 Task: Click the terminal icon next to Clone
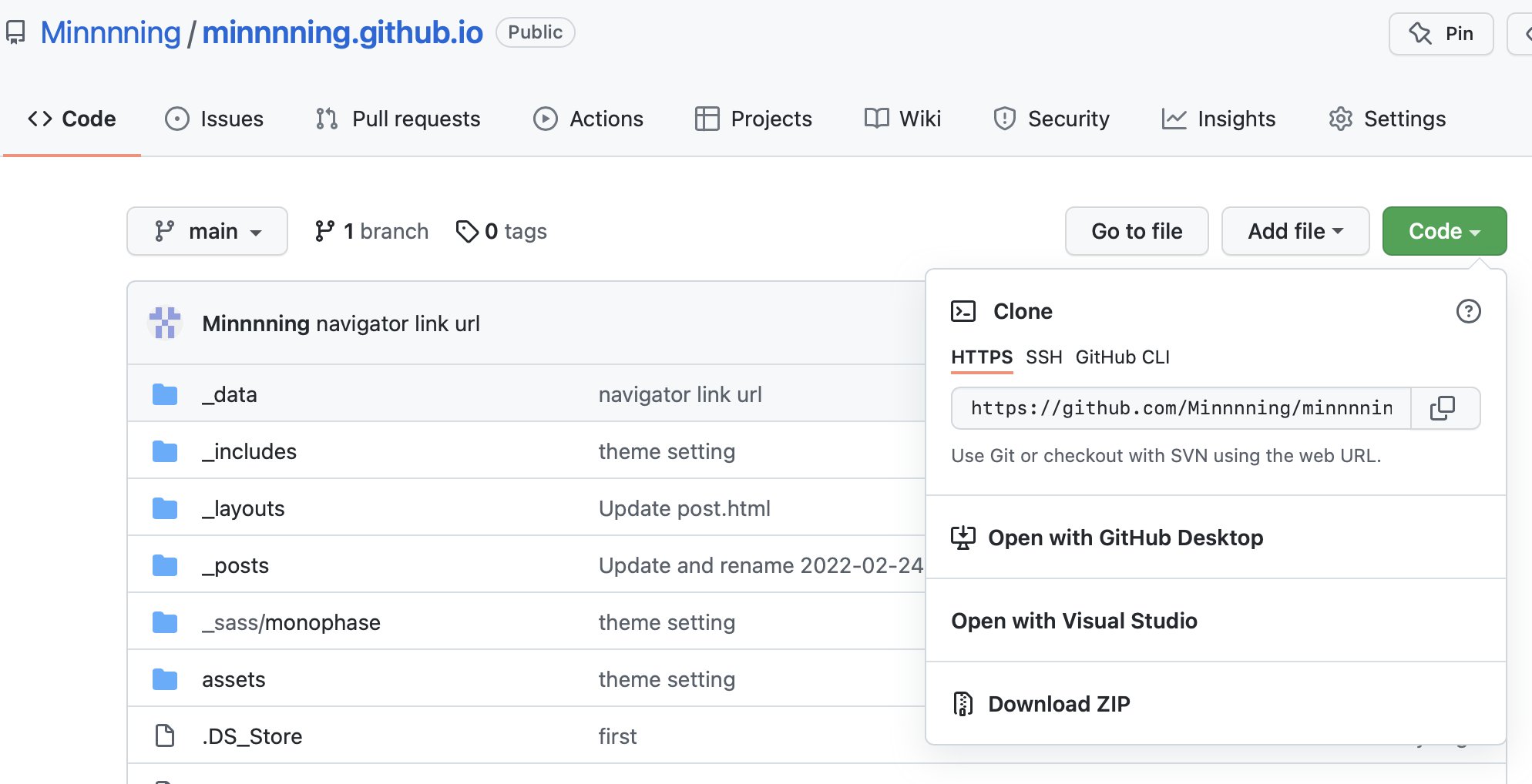[963, 311]
